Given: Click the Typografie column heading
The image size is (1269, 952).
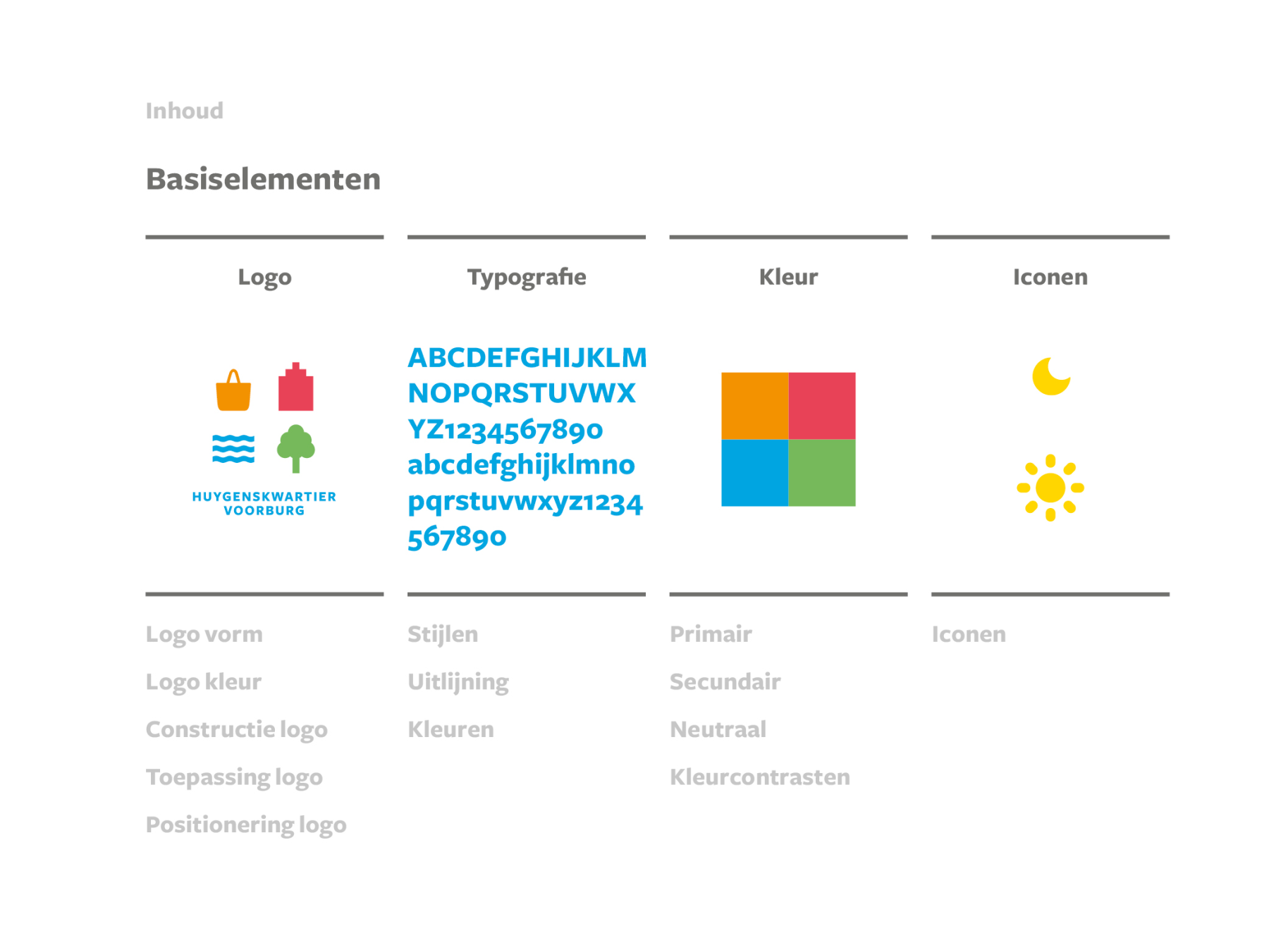Looking at the screenshot, I should (526, 277).
